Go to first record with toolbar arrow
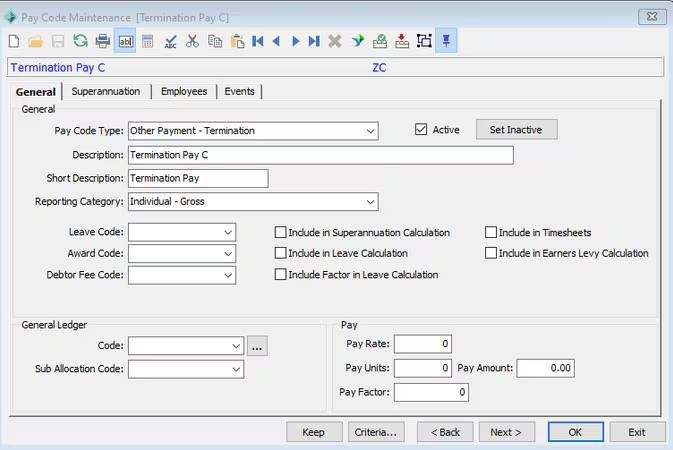Screen dimensions: 673x450 (x=258, y=41)
